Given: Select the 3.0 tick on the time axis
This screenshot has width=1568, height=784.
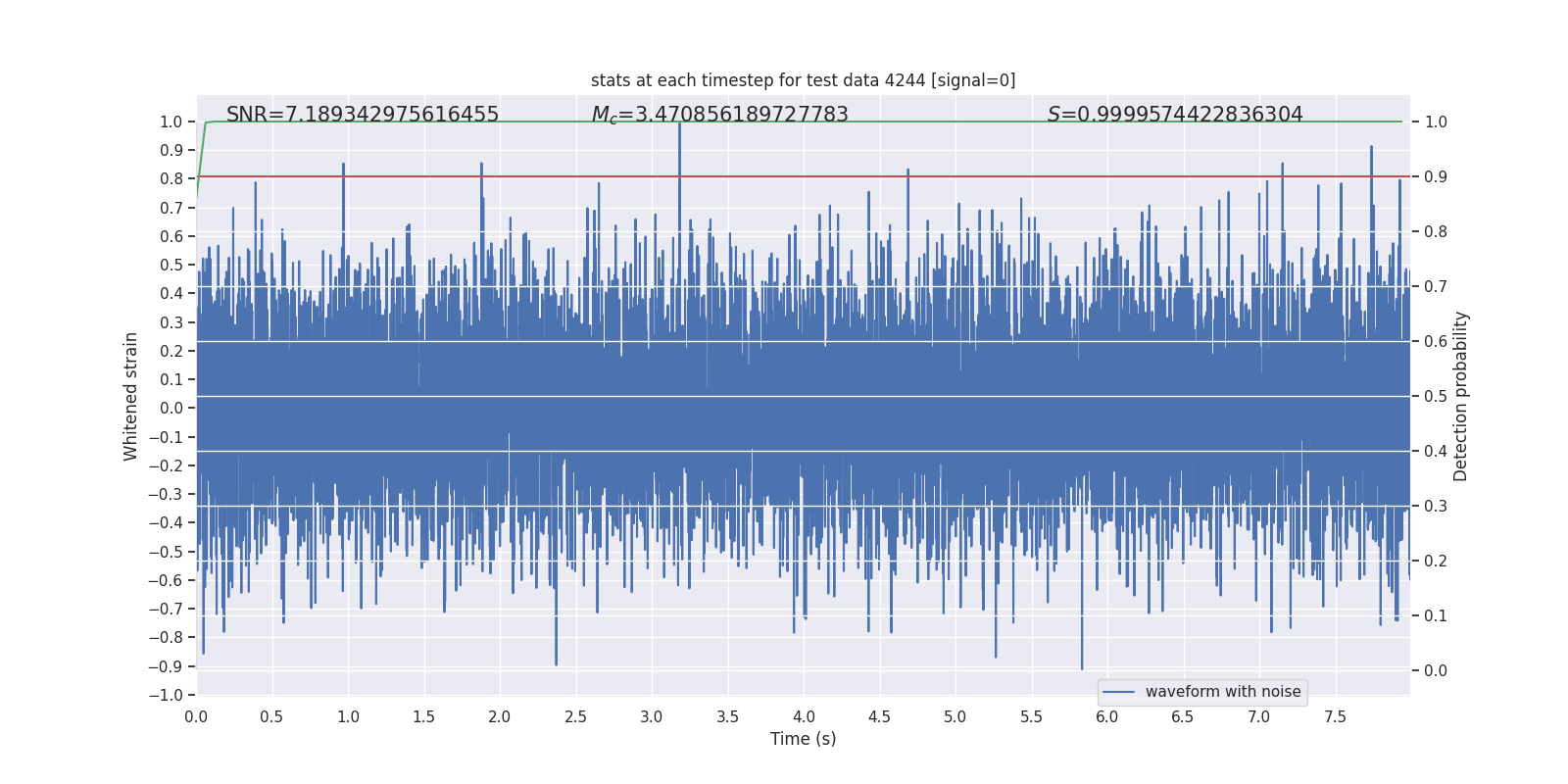Looking at the screenshot, I should (652, 717).
